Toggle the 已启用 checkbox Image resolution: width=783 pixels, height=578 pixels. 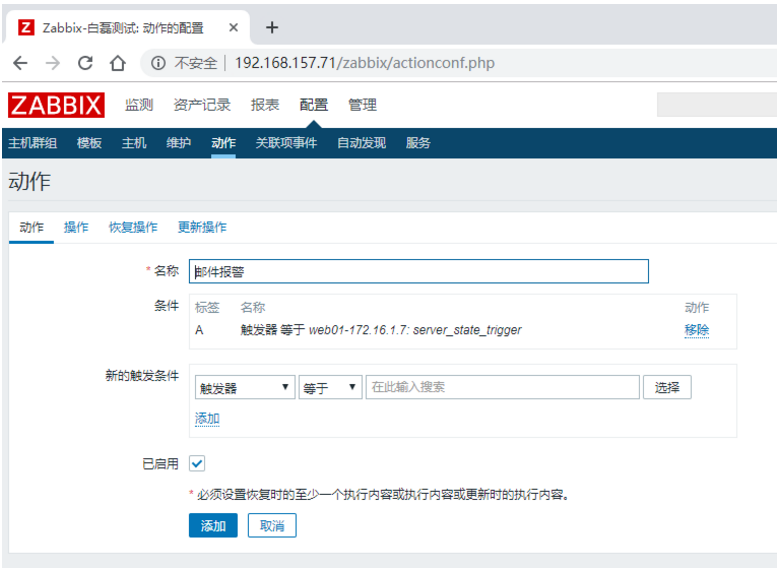[x=197, y=464]
